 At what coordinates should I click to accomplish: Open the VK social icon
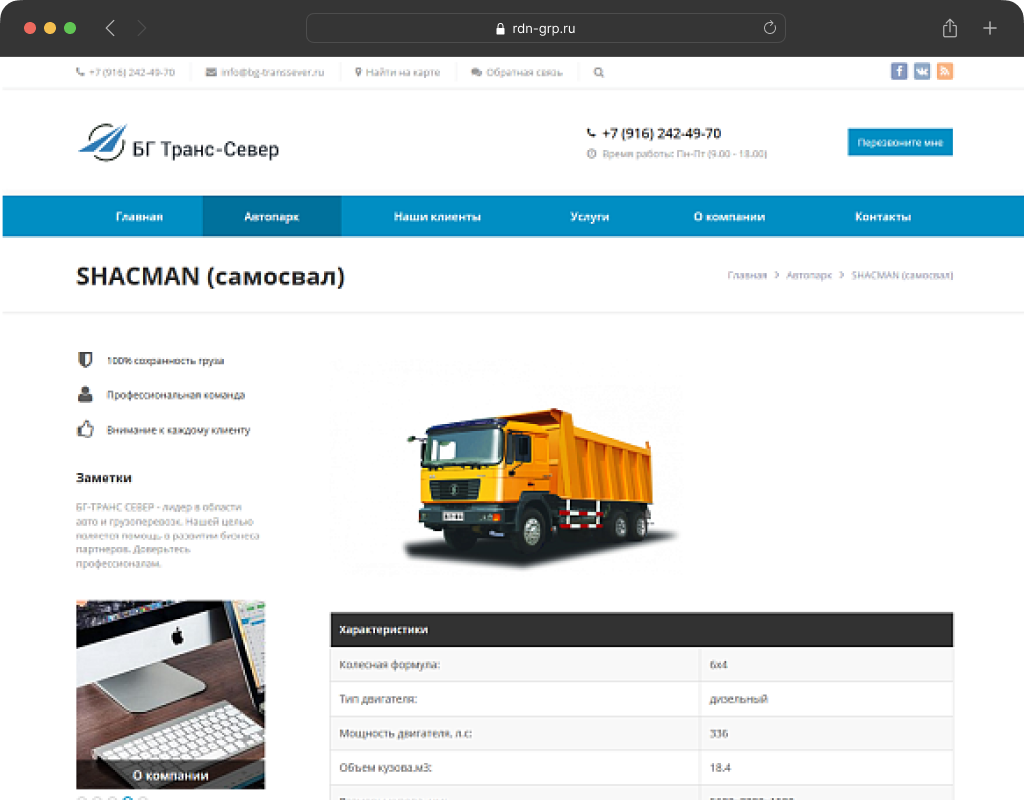click(921, 71)
